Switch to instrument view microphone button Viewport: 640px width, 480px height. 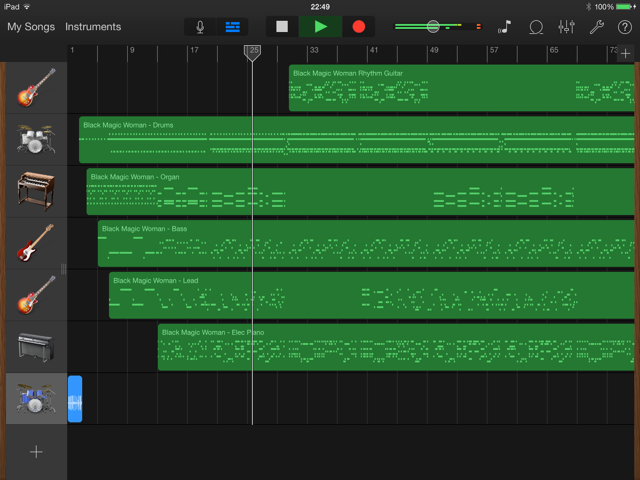click(x=200, y=27)
